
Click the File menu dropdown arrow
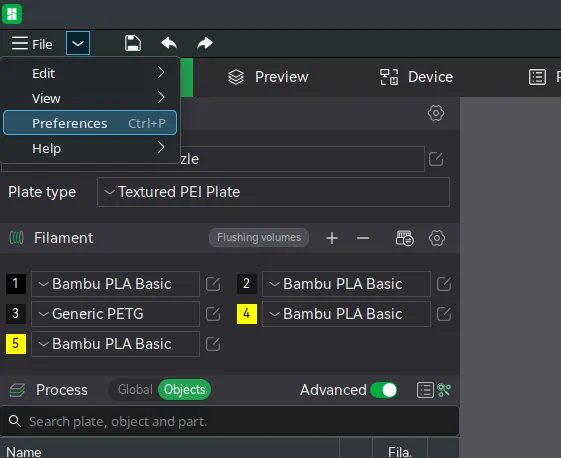point(78,43)
